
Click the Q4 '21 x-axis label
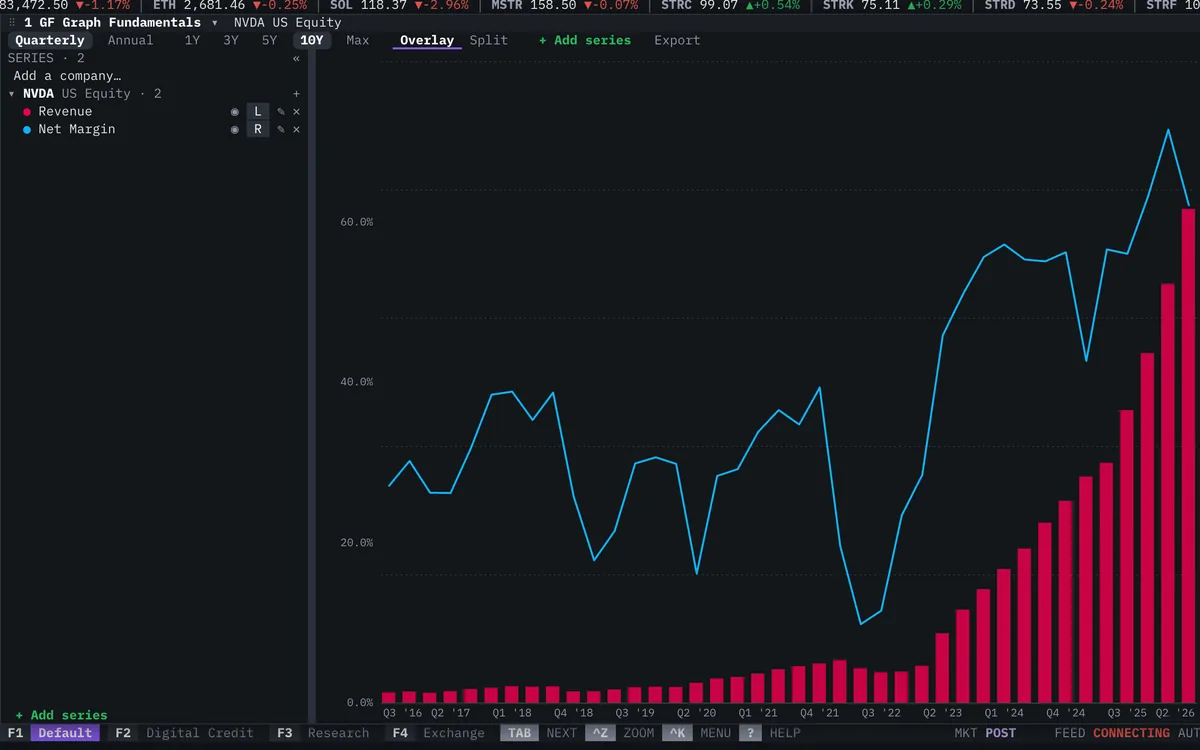[819, 714]
